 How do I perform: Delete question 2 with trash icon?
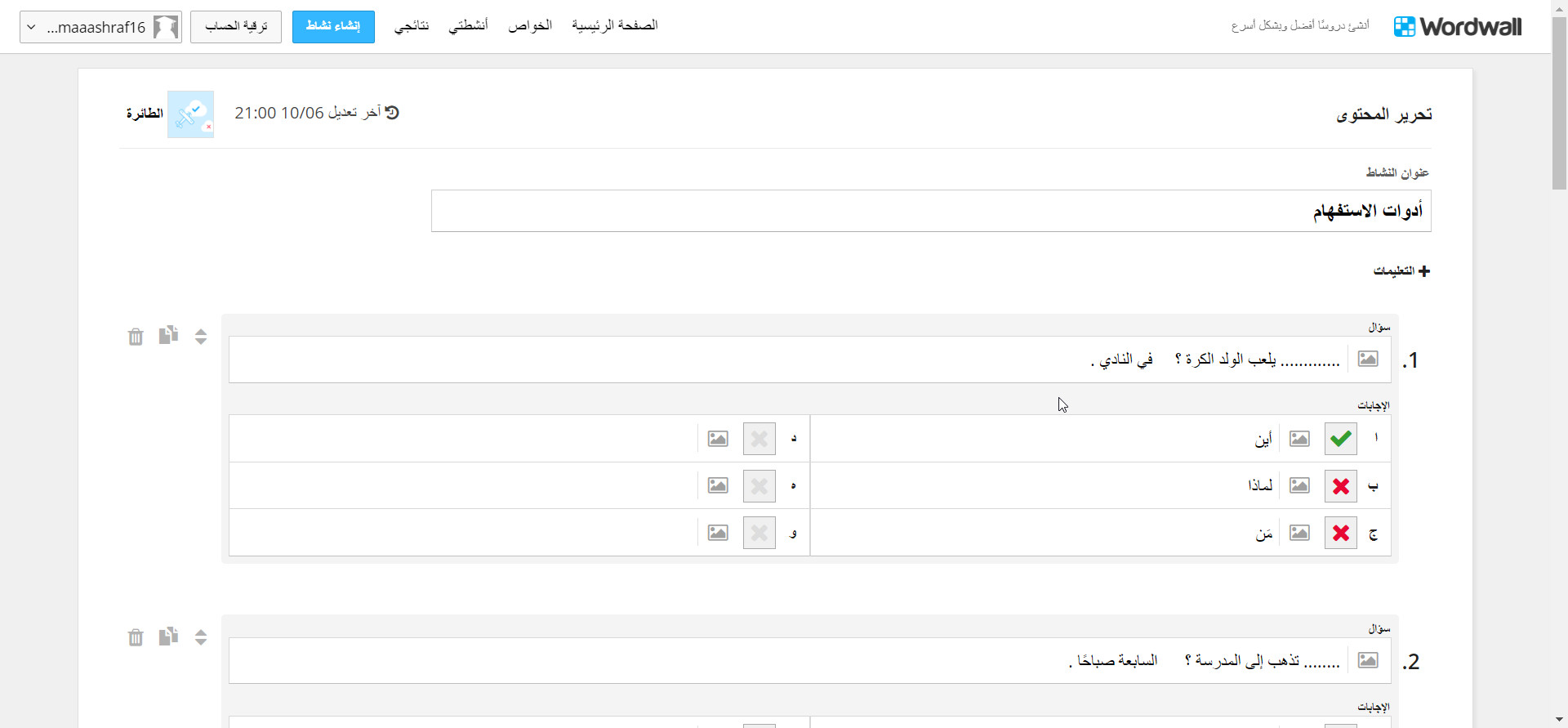(x=136, y=637)
